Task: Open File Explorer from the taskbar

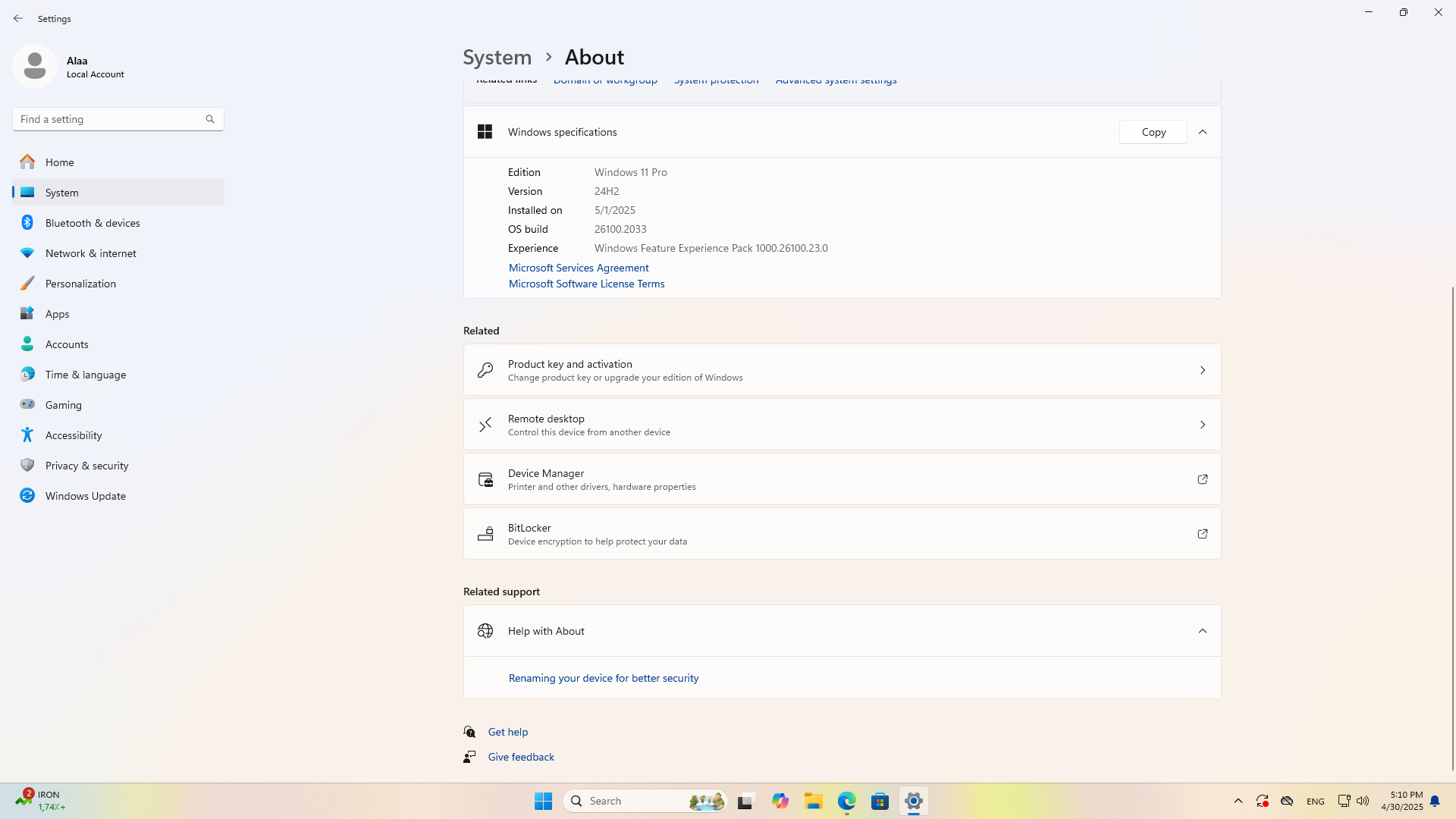Action: coord(814,801)
